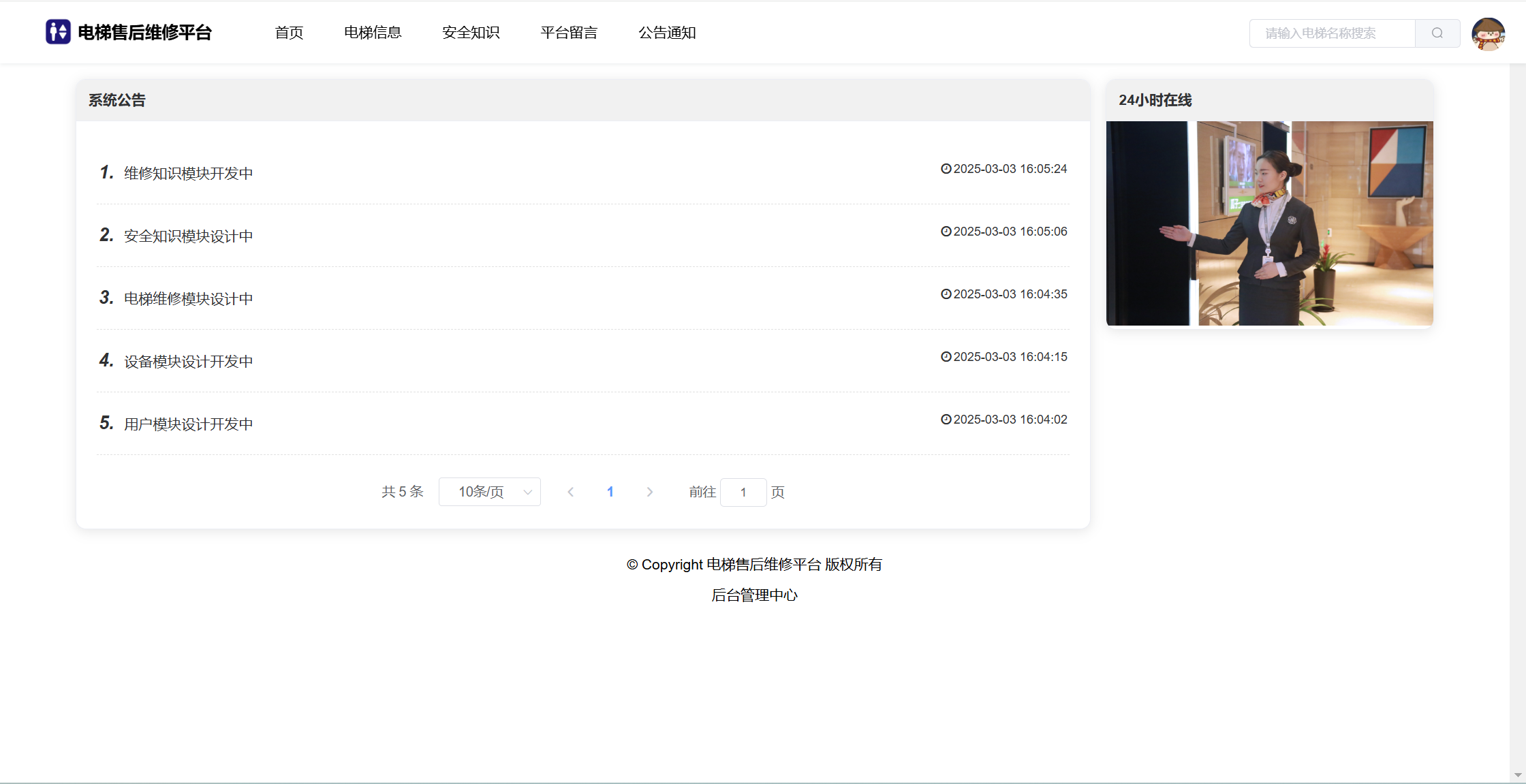Open the 电梯信息 navigation menu

pos(373,33)
